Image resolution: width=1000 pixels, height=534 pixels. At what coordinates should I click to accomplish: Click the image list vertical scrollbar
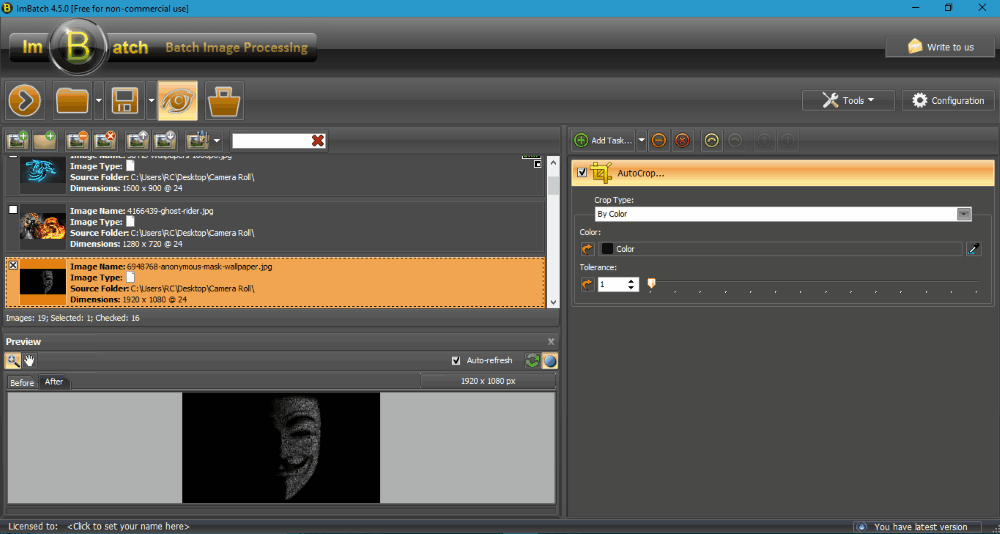coord(553,232)
